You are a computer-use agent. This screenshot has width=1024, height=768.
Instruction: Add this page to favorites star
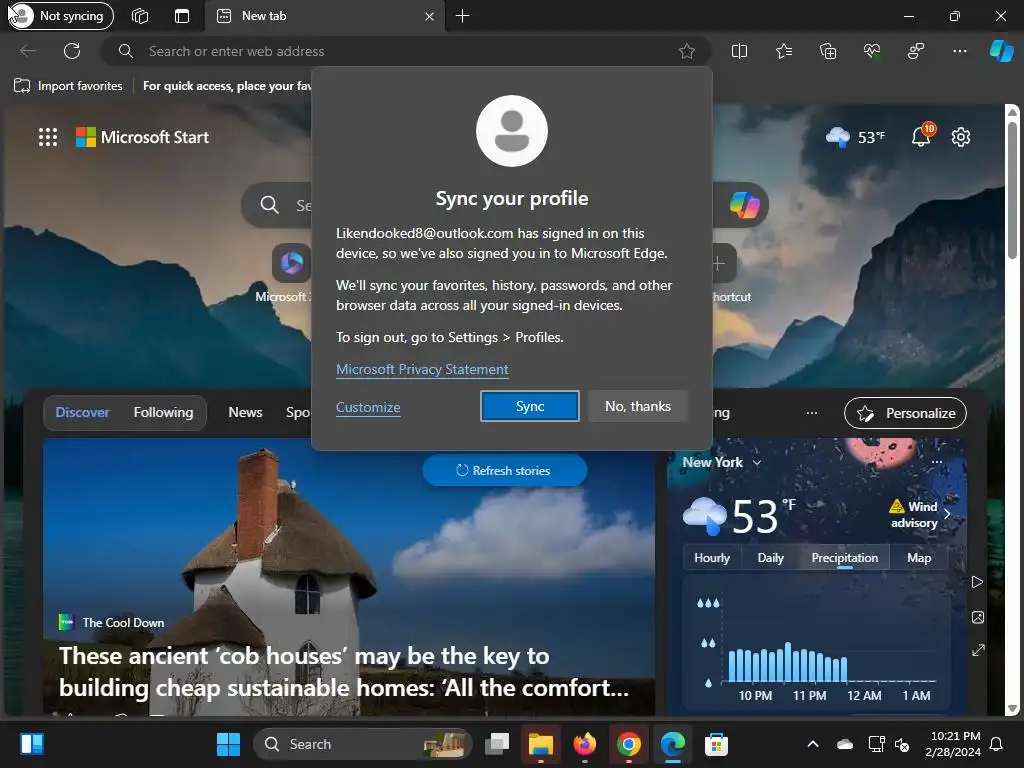(x=686, y=51)
